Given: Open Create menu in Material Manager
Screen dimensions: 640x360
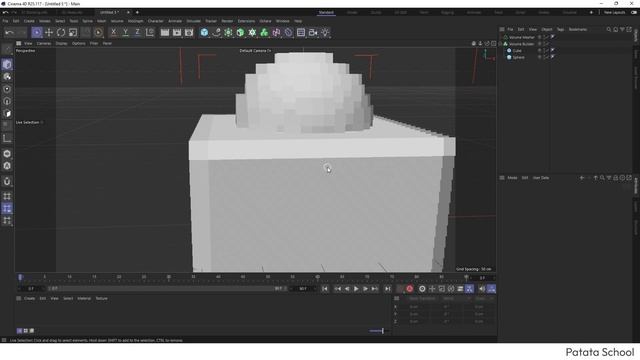Looking at the screenshot, I should [29, 298].
